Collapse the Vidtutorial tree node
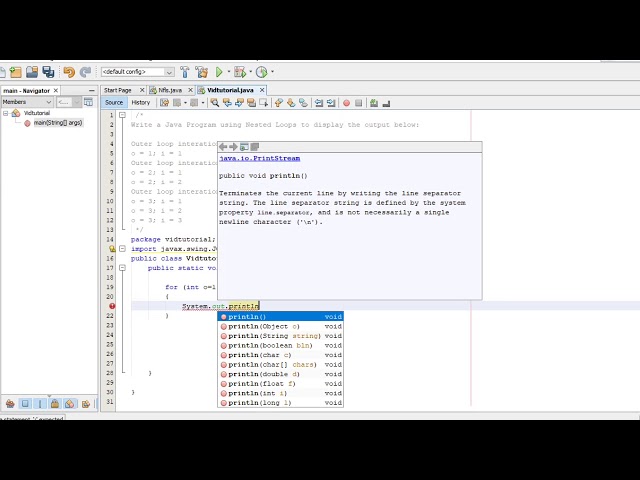640x480 pixels. tap(6, 113)
